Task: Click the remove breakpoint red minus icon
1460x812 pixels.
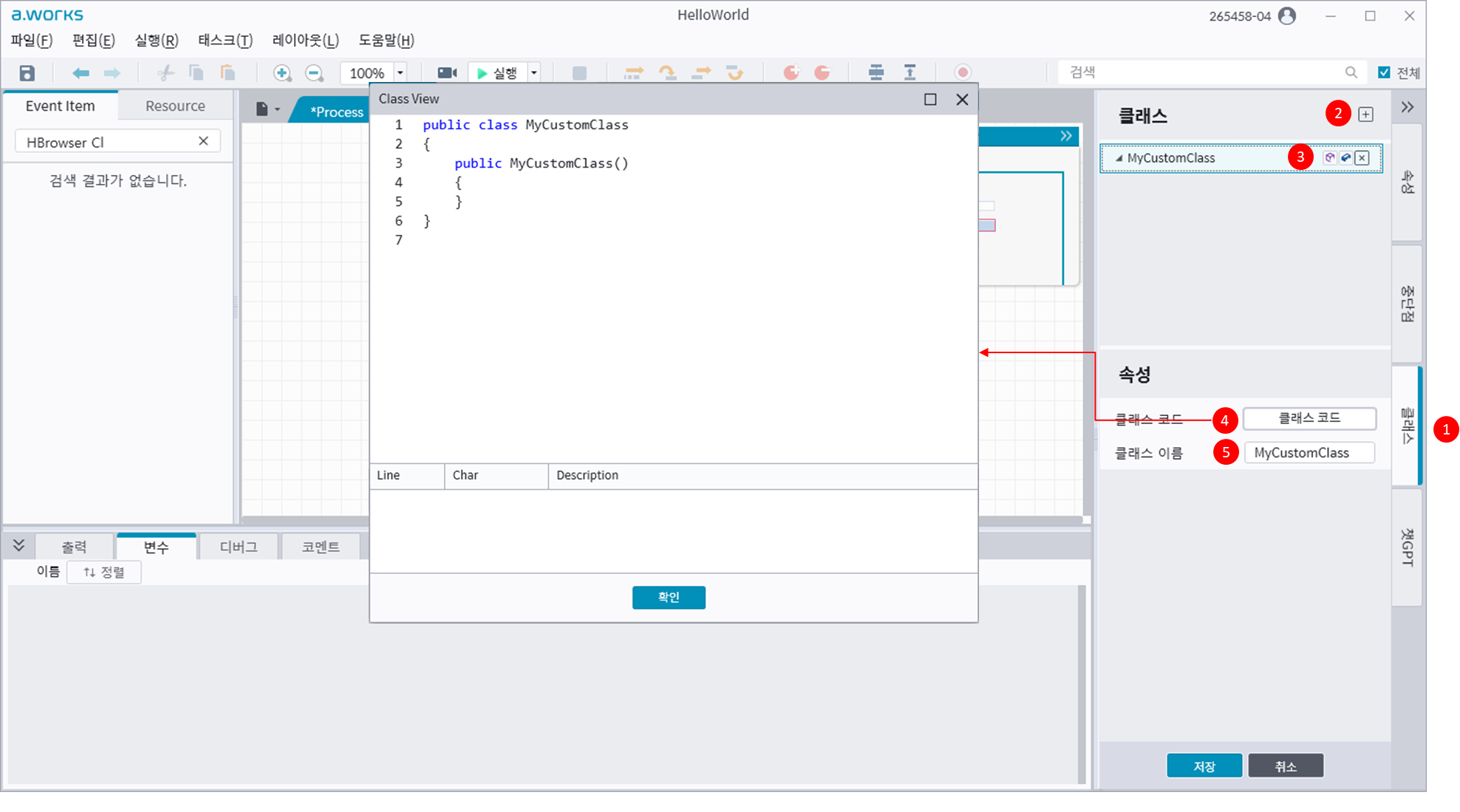Action: pos(822,72)
